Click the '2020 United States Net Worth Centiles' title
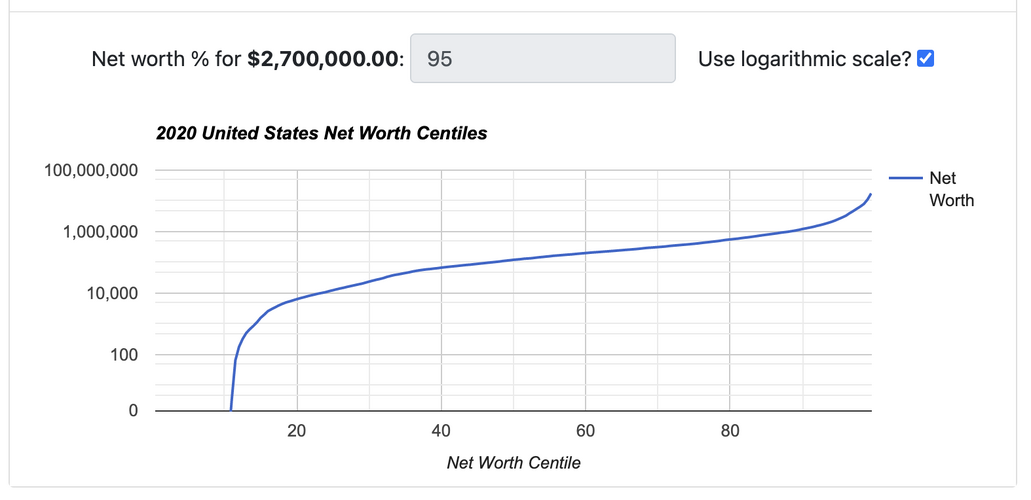 coord(322,134)
